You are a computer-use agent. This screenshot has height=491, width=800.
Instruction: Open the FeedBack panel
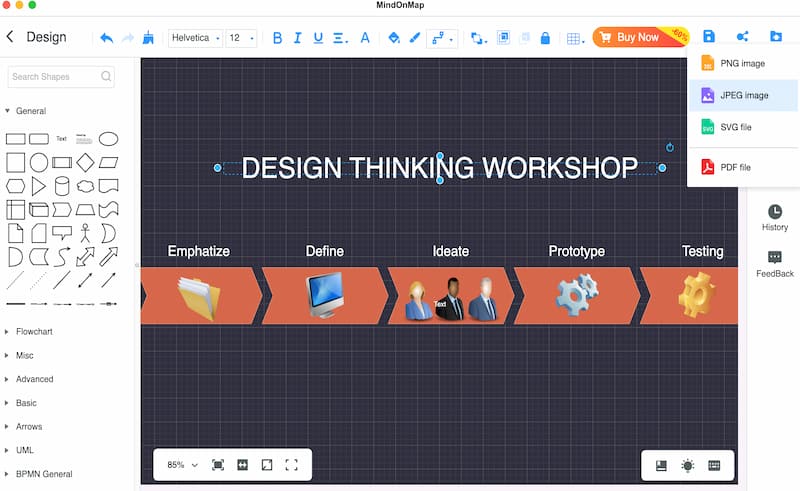coord(774,264)
